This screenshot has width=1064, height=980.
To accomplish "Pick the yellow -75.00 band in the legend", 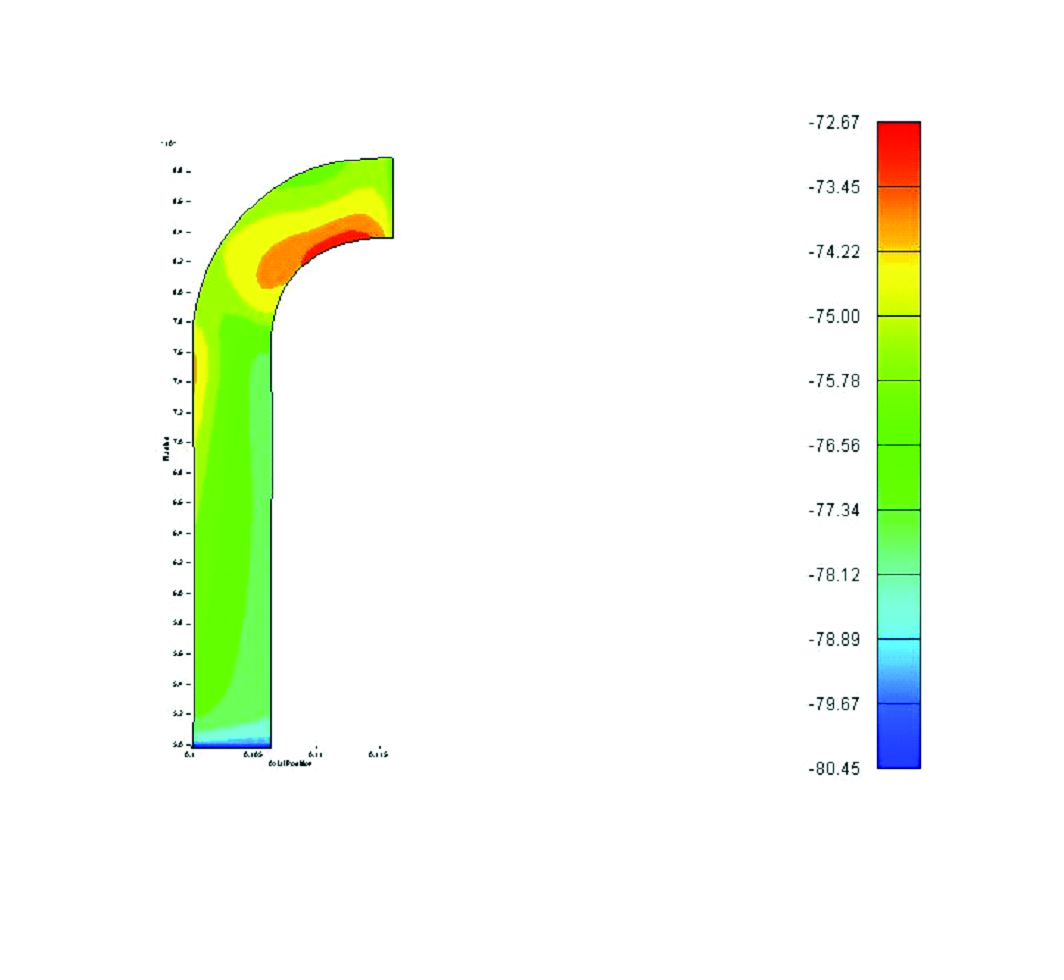I will click(898, 283).
